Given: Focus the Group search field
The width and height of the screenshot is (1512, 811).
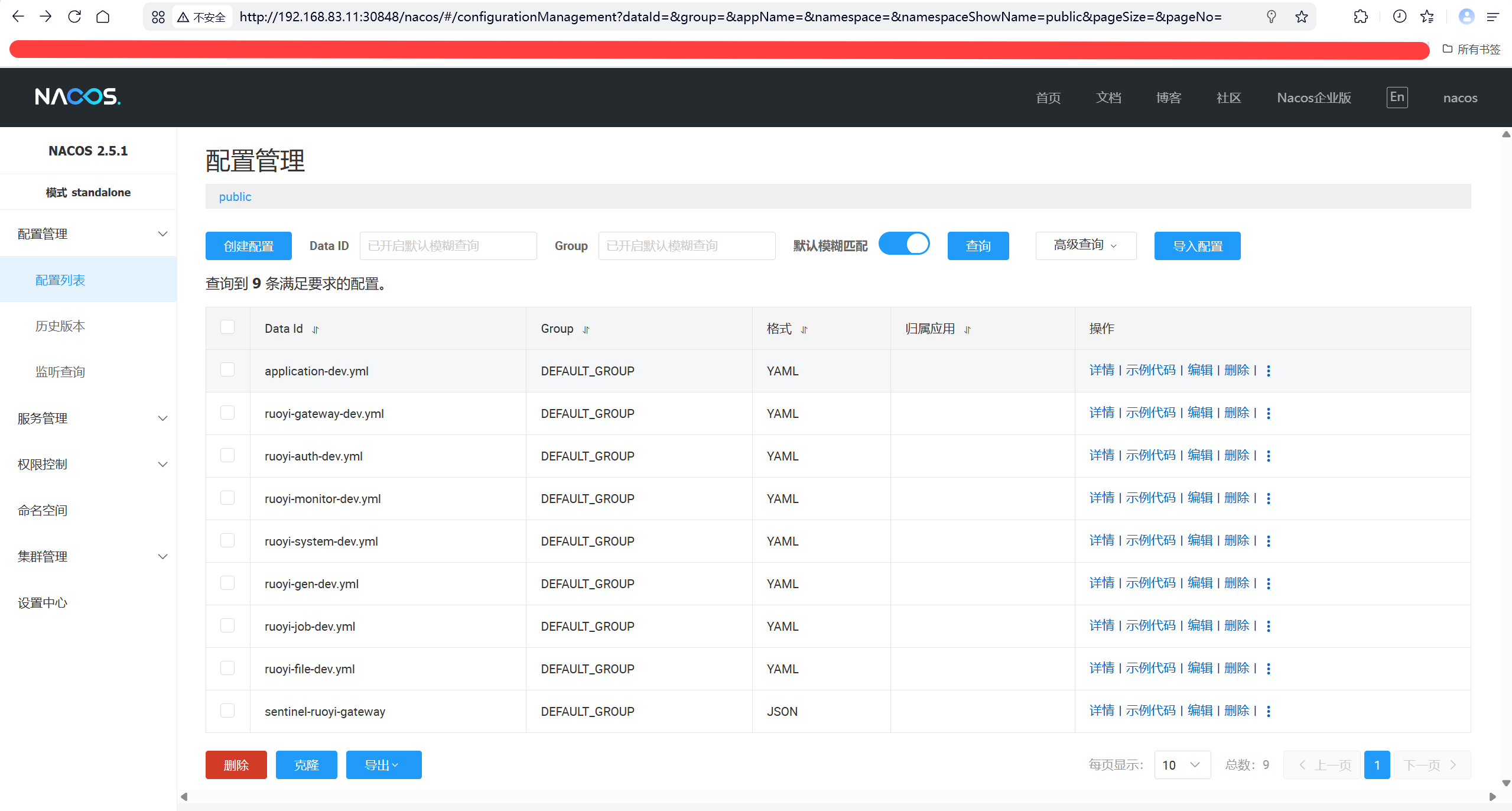Looking at the screenshot, I should tap(687, 246).
